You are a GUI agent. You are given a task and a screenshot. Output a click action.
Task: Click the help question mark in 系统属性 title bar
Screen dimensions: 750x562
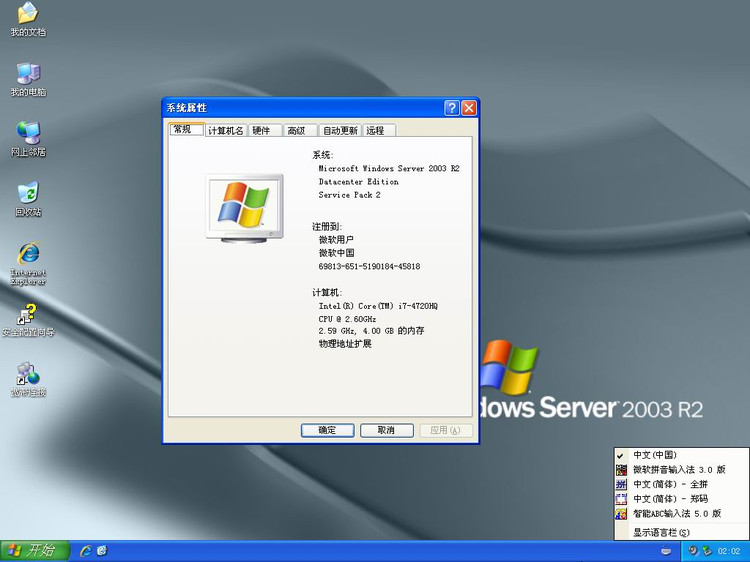(x=452, y=108)
